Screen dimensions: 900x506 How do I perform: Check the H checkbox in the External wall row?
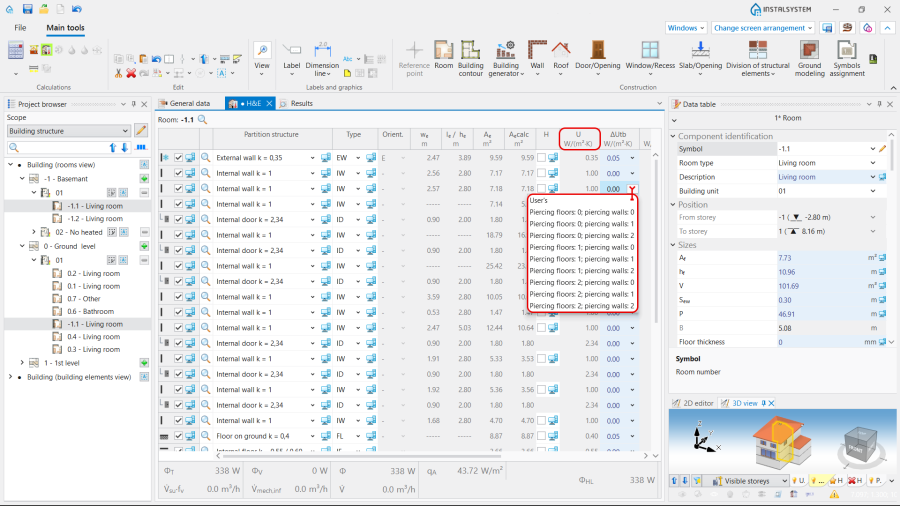pyautogui.click(x=540, y=158)
